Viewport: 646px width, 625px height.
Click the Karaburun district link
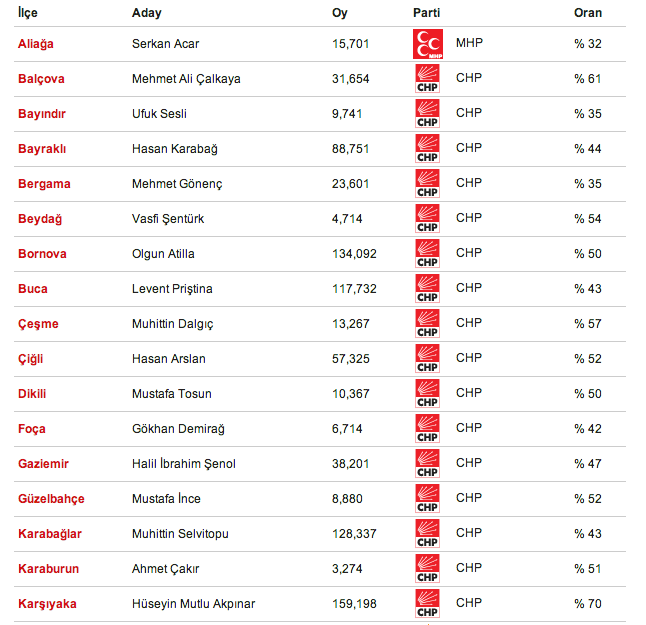coord(48,569)
